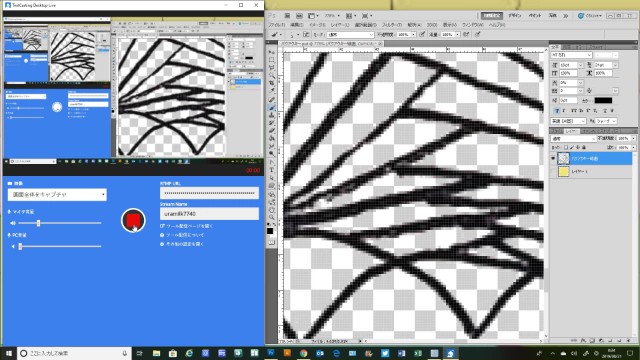Select the Lasso tool
This screenshot has width=640, height=360.
click(271, 68)
